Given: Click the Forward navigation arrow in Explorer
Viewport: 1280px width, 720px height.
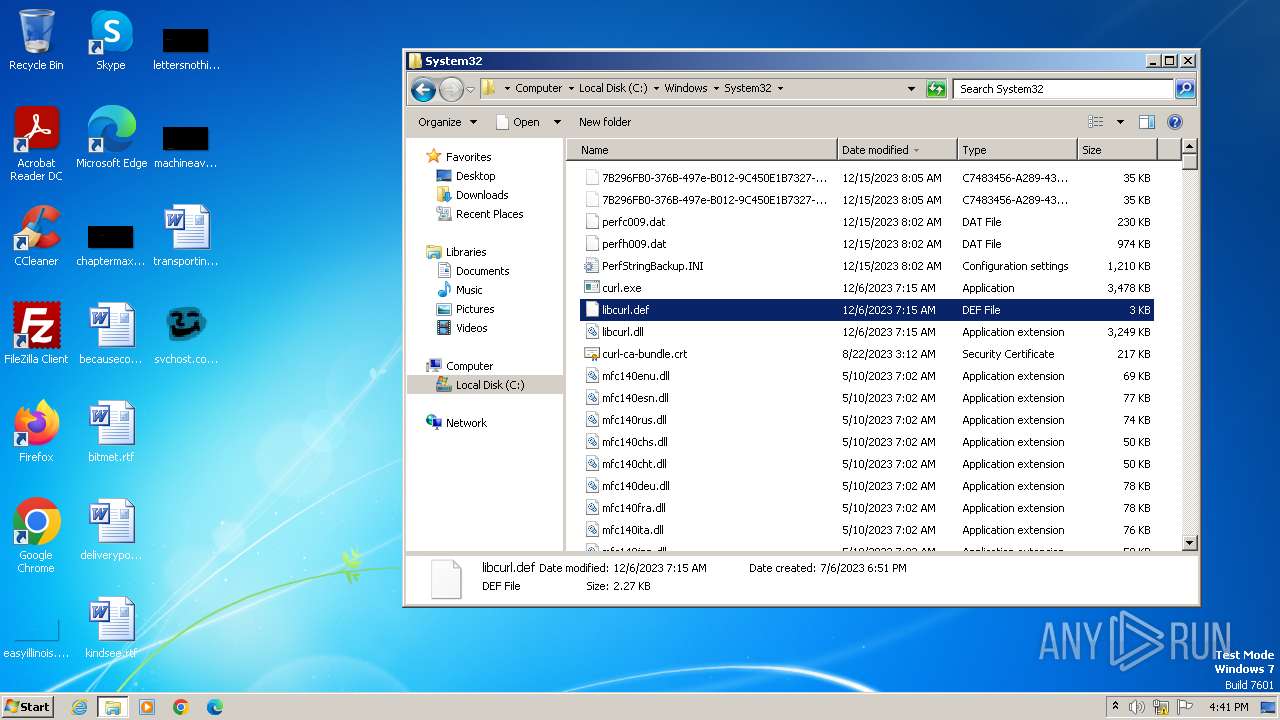Looking at the screenshot, I should pos(451,89).
